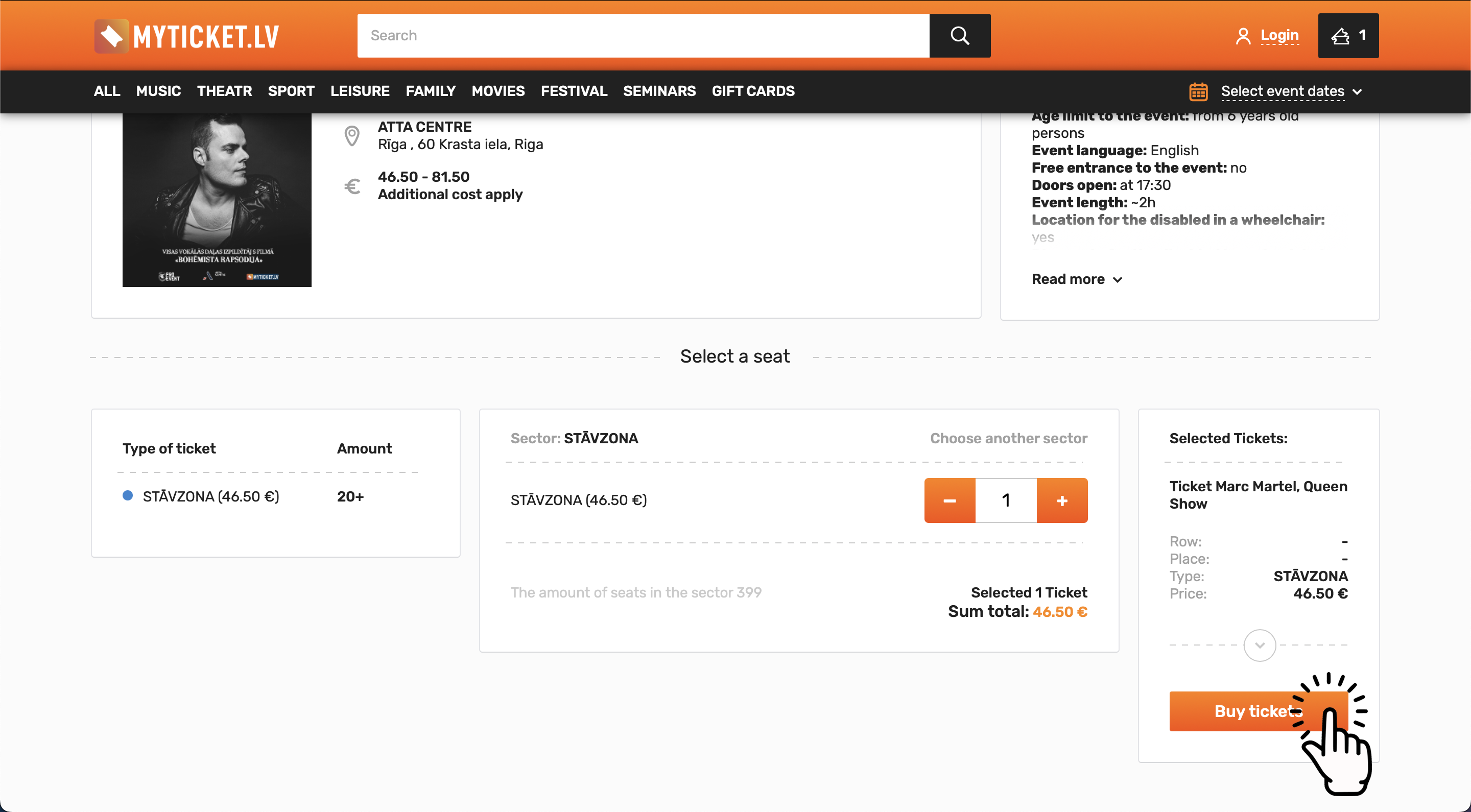Click the Sum total 46.50 € text
Screen dimensions: 1471x812
coord(1017,612)
